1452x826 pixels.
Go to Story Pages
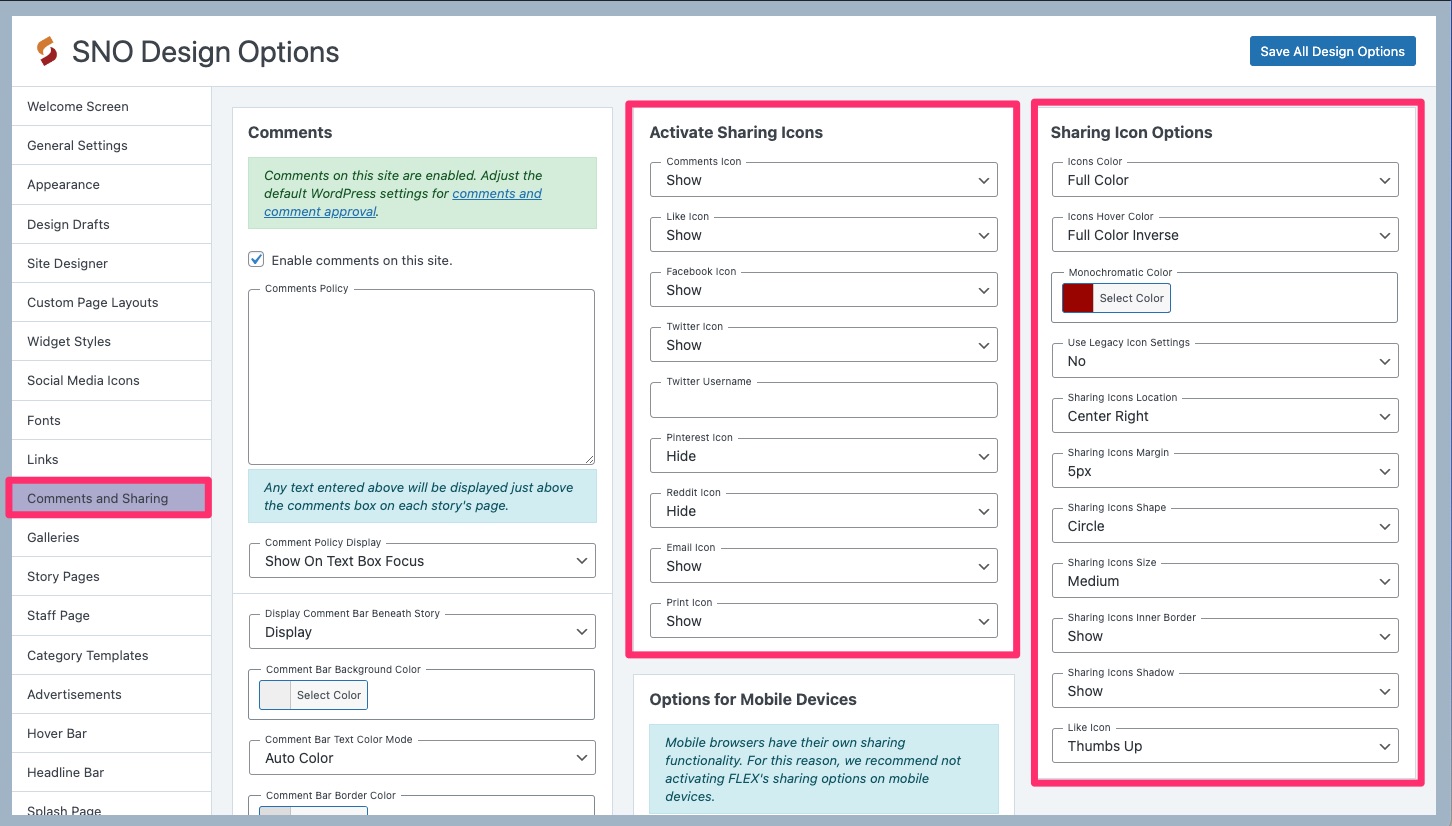tap(111, 576)
